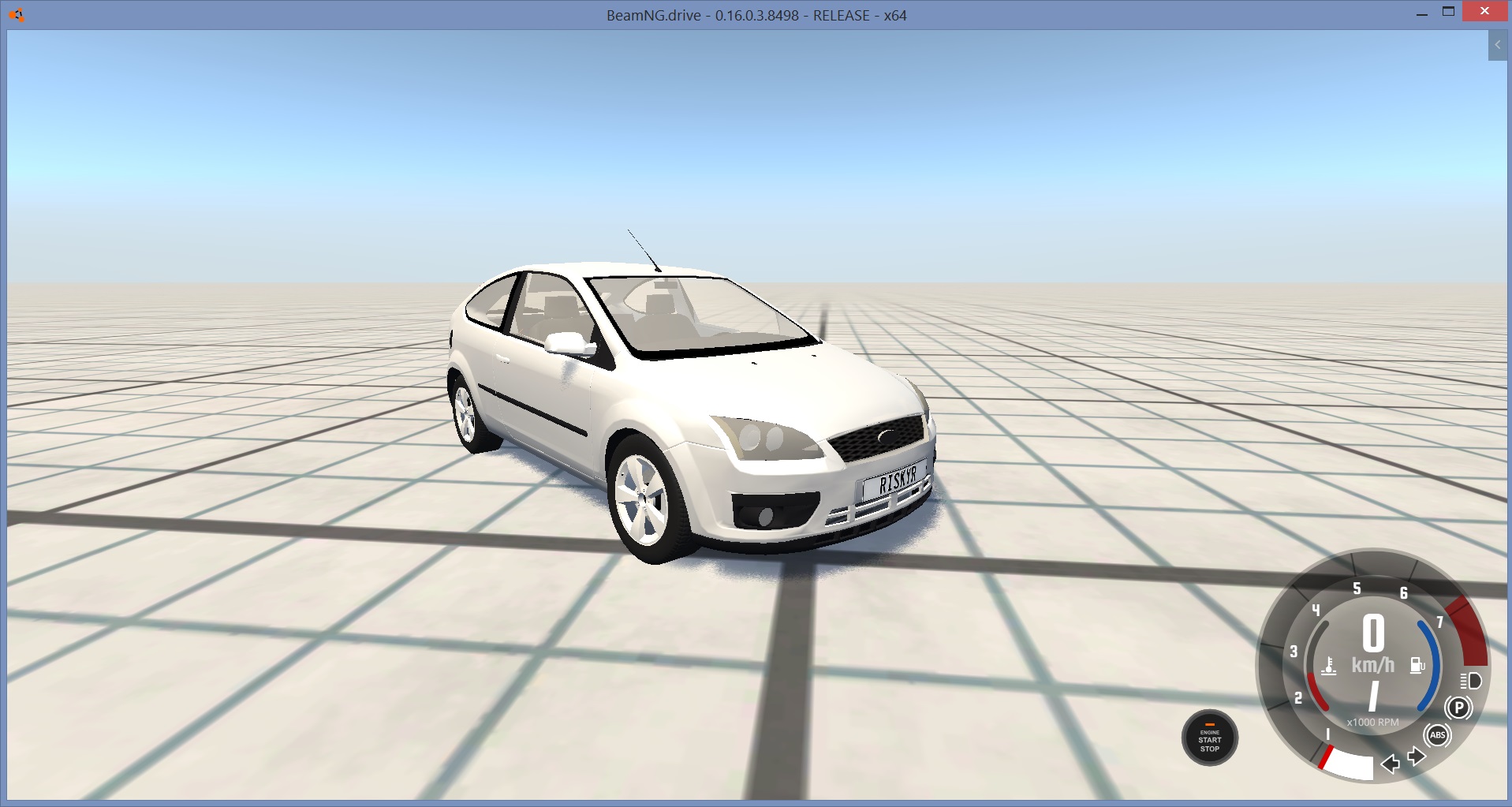Click the headlights indicator icon
The width and height of the screenshot is (1512, 807).
[1472, 681]
